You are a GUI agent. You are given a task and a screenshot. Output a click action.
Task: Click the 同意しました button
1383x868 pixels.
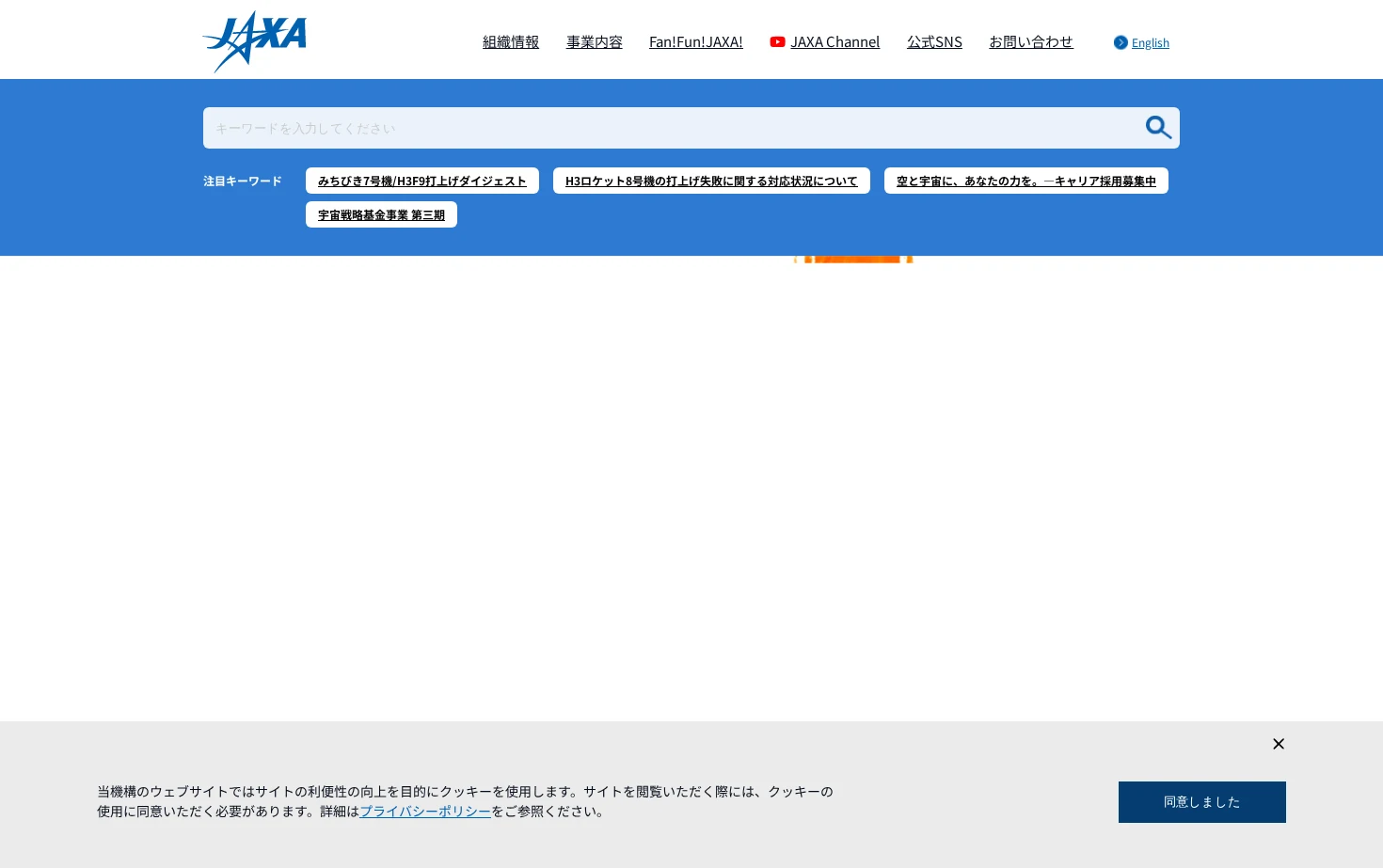pyautogui.click(x=1202, y=802)
